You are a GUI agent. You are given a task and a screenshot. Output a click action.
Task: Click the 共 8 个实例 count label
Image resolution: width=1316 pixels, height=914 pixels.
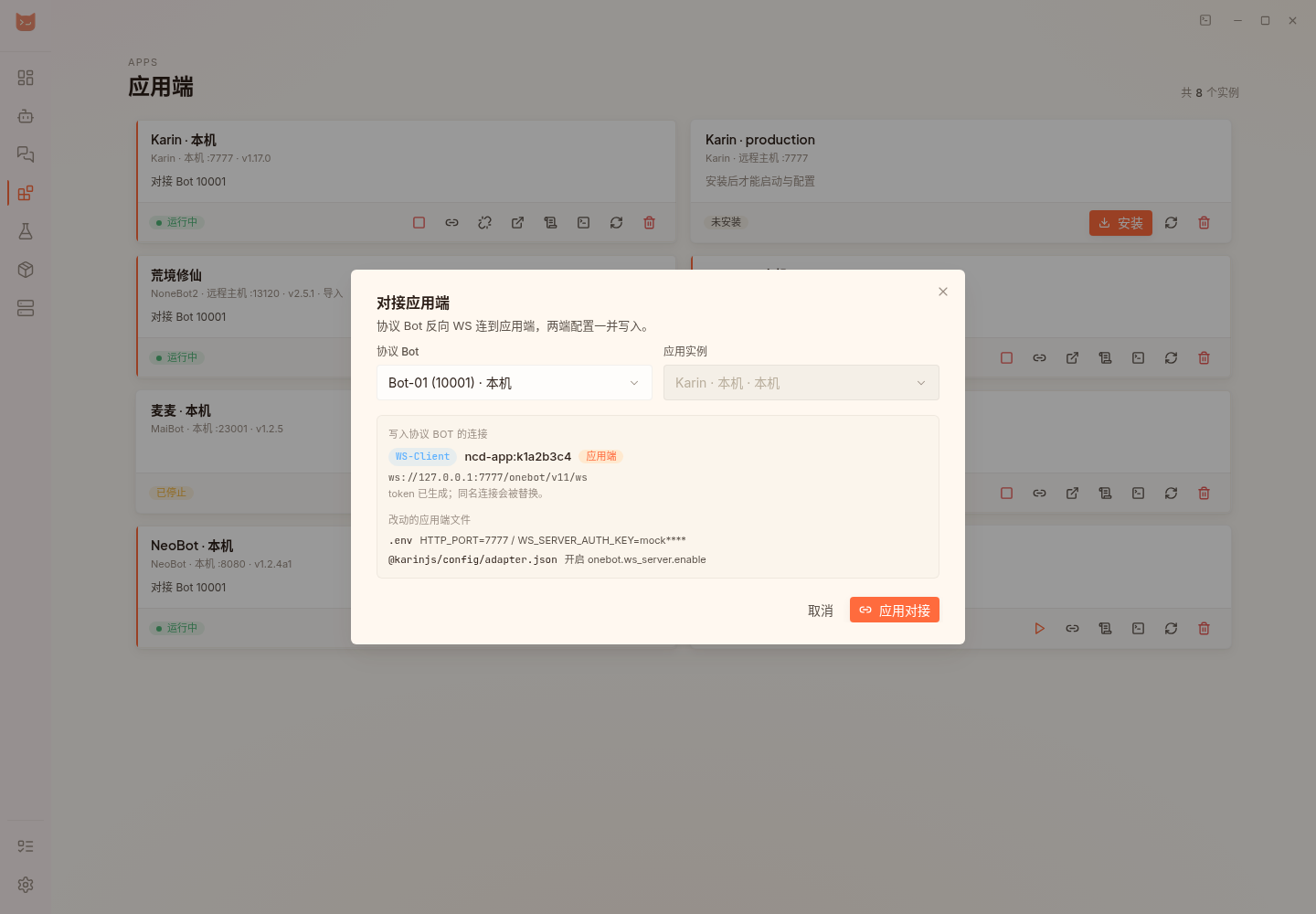click(1210, 92)
